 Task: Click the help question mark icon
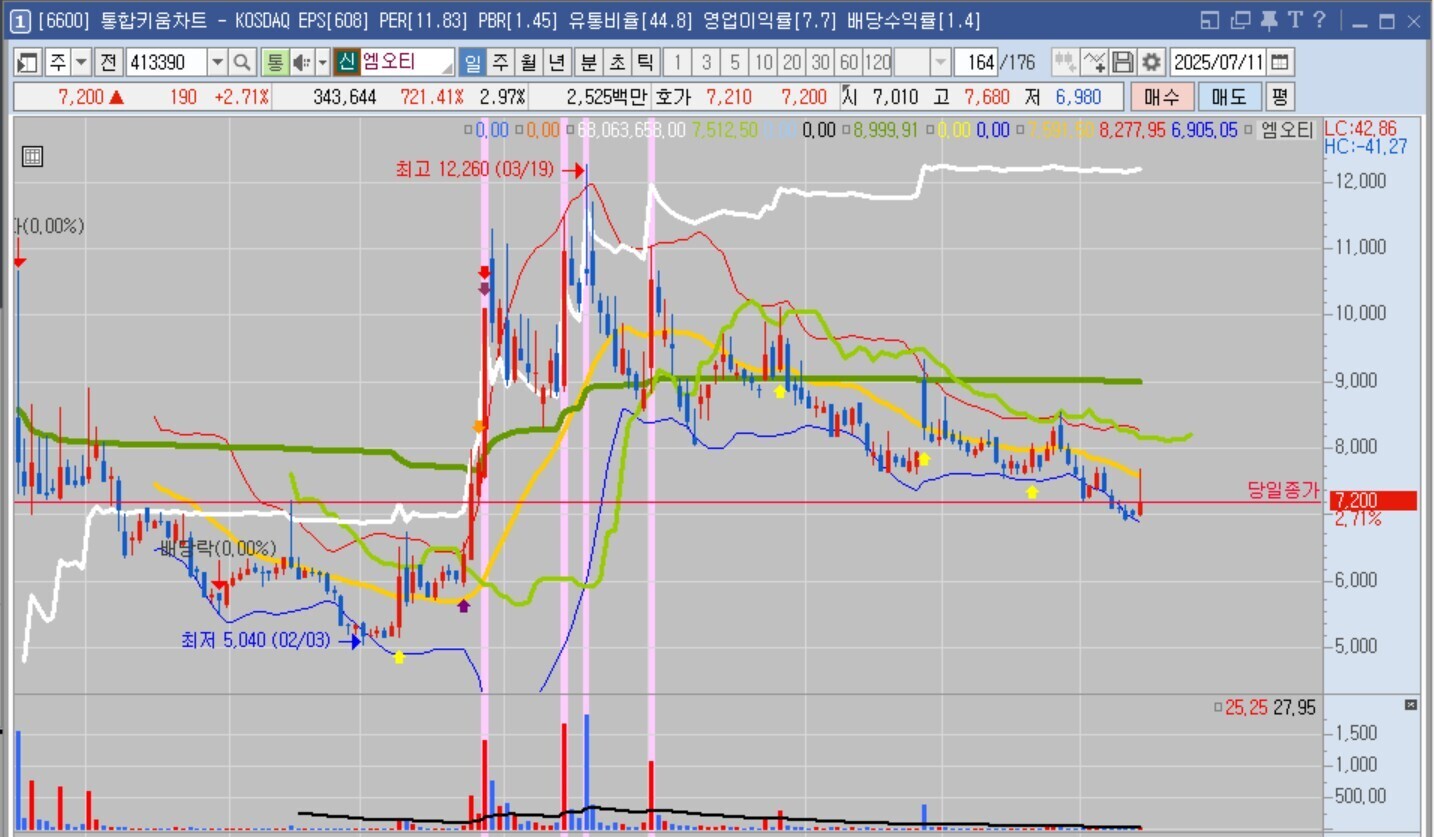(x=1319, y=21)
